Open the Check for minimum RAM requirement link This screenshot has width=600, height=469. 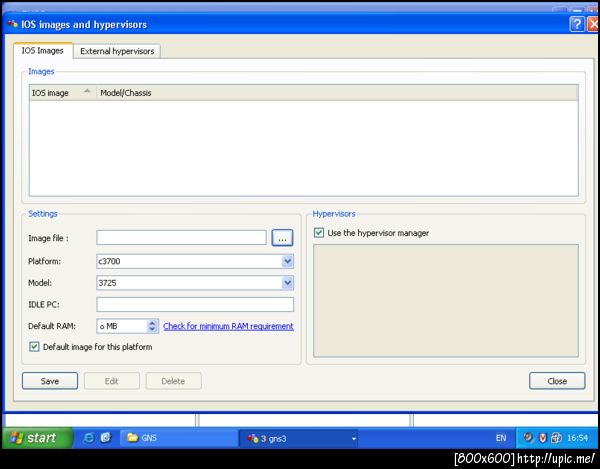(228, 326)
